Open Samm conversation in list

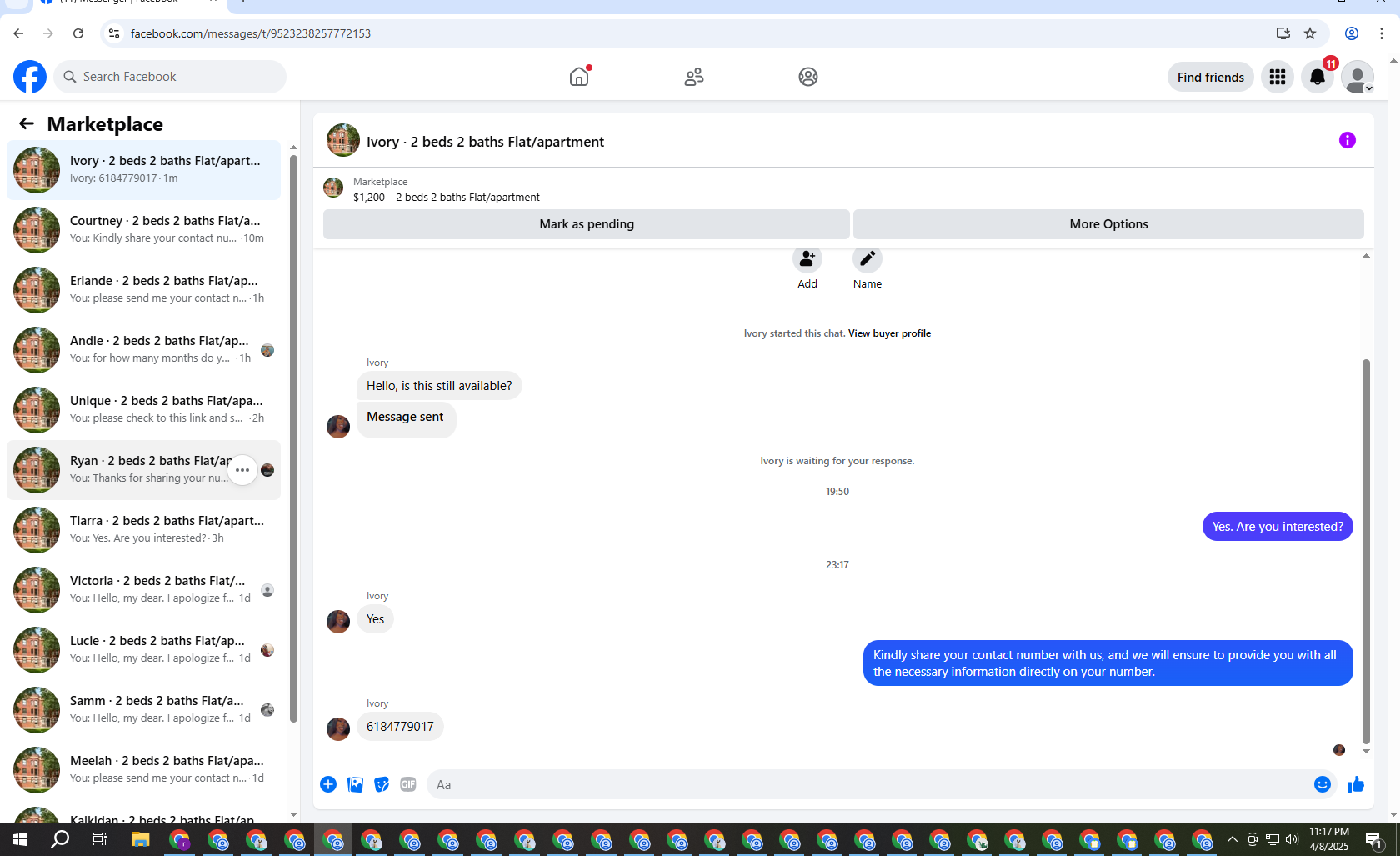[143, 710]
